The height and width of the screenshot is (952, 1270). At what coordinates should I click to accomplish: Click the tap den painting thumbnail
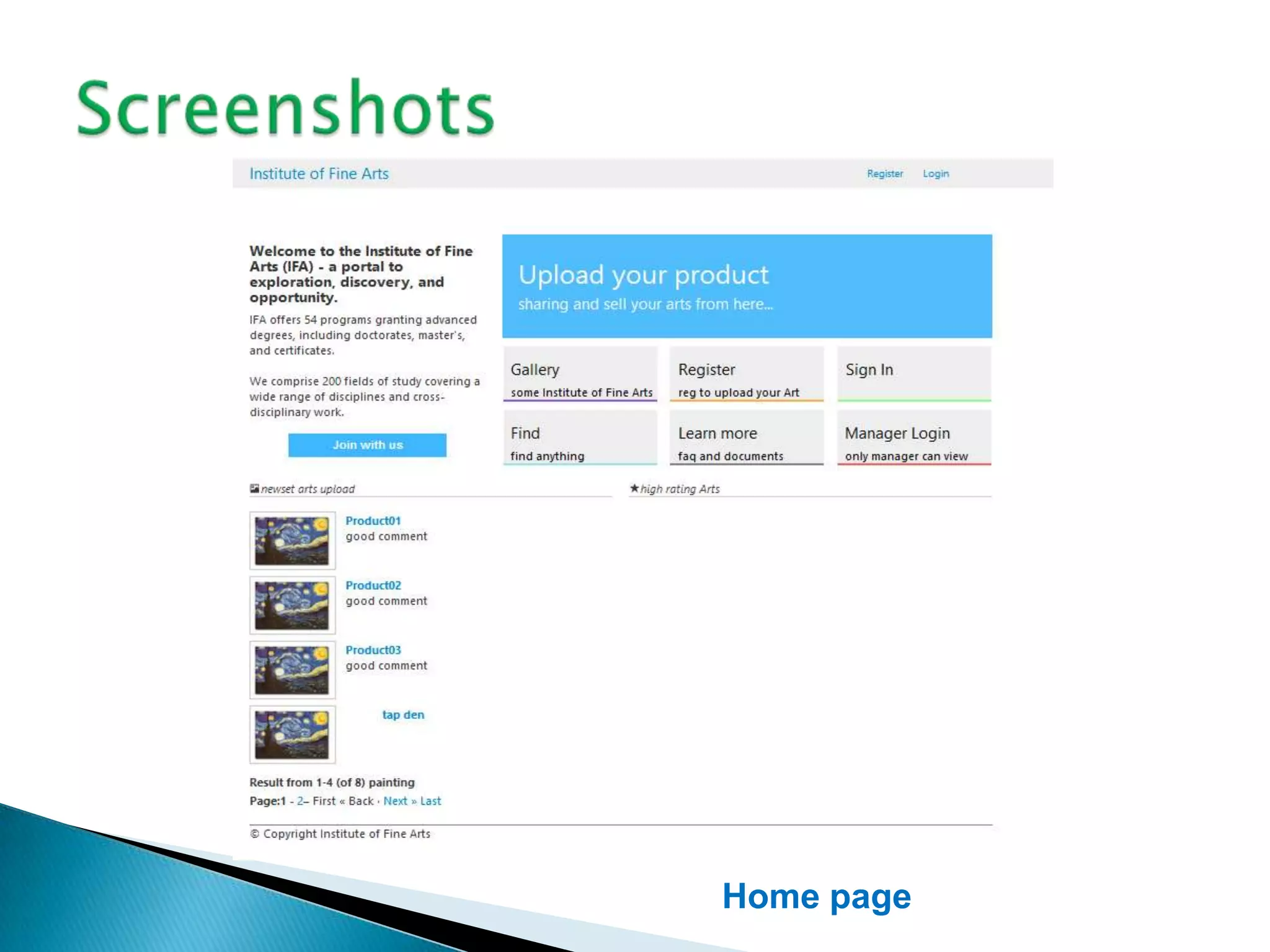pos(292,734)
